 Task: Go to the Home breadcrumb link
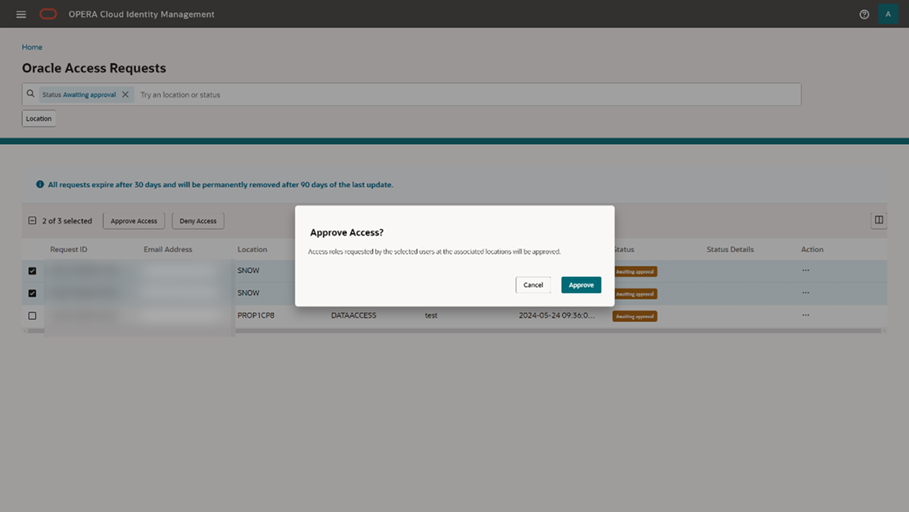[x=32, y=47]
